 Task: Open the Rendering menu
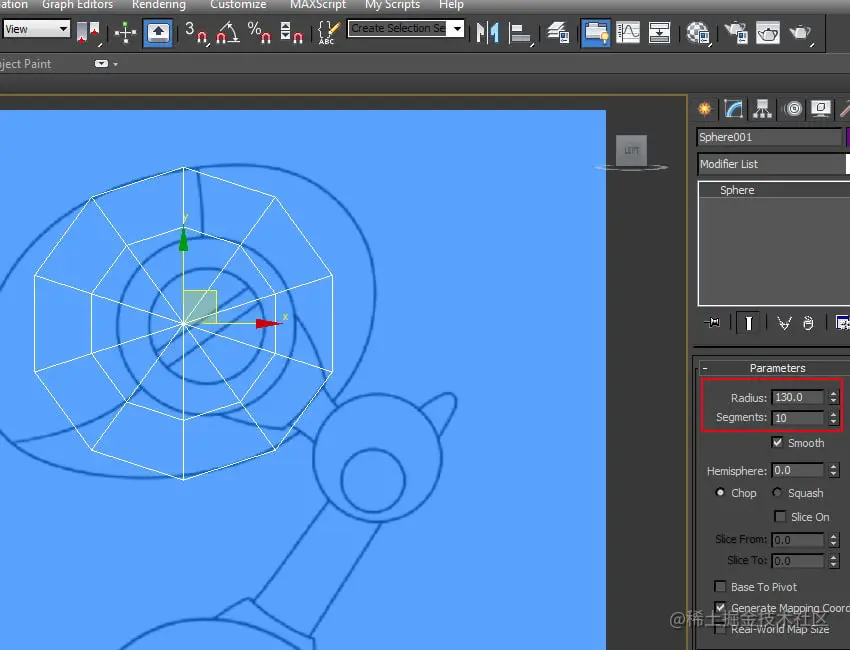tap(159, 5)
